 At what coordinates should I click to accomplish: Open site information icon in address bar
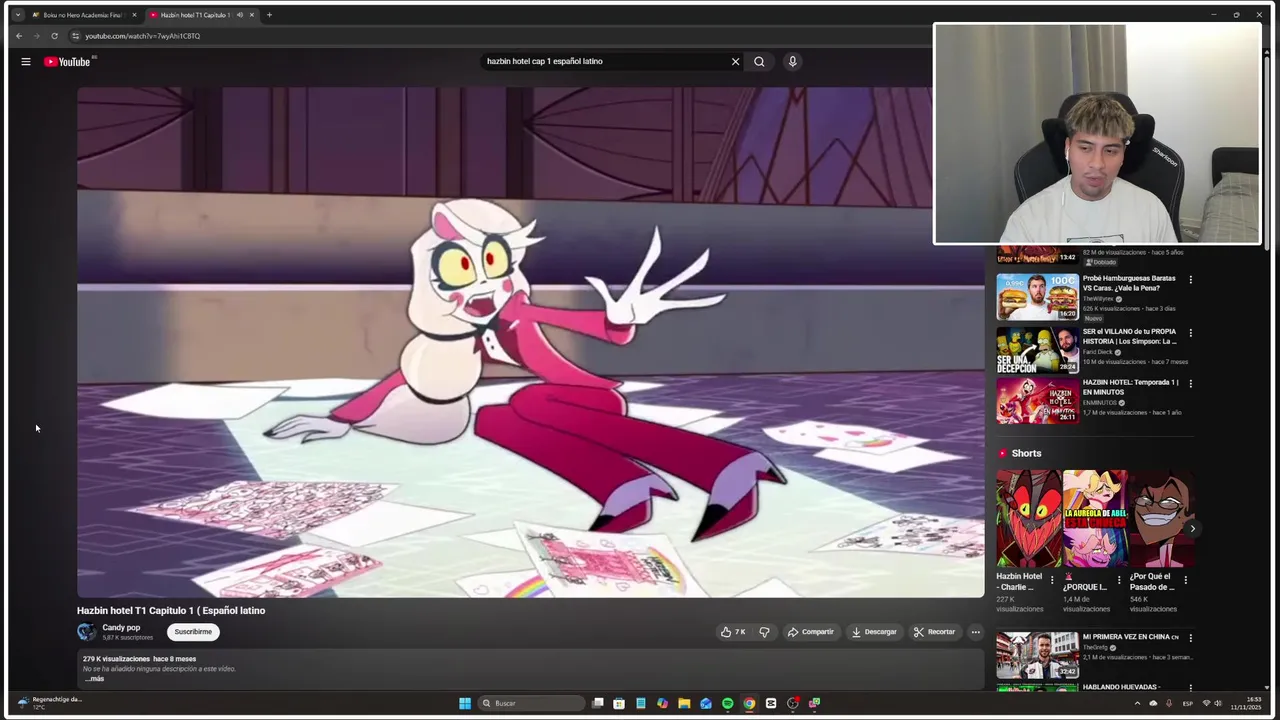coord(75,36)
